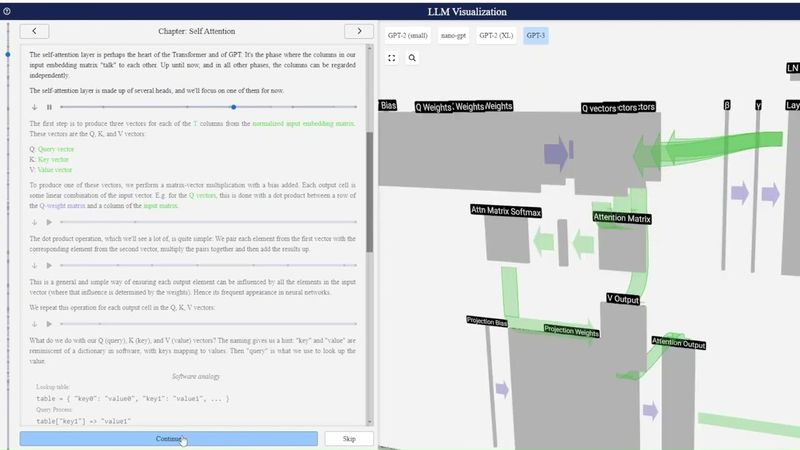Click the 'β' label in the 3D view
Image resolution: width=800 pixels, height=450 pixels.
coord(727,105)
